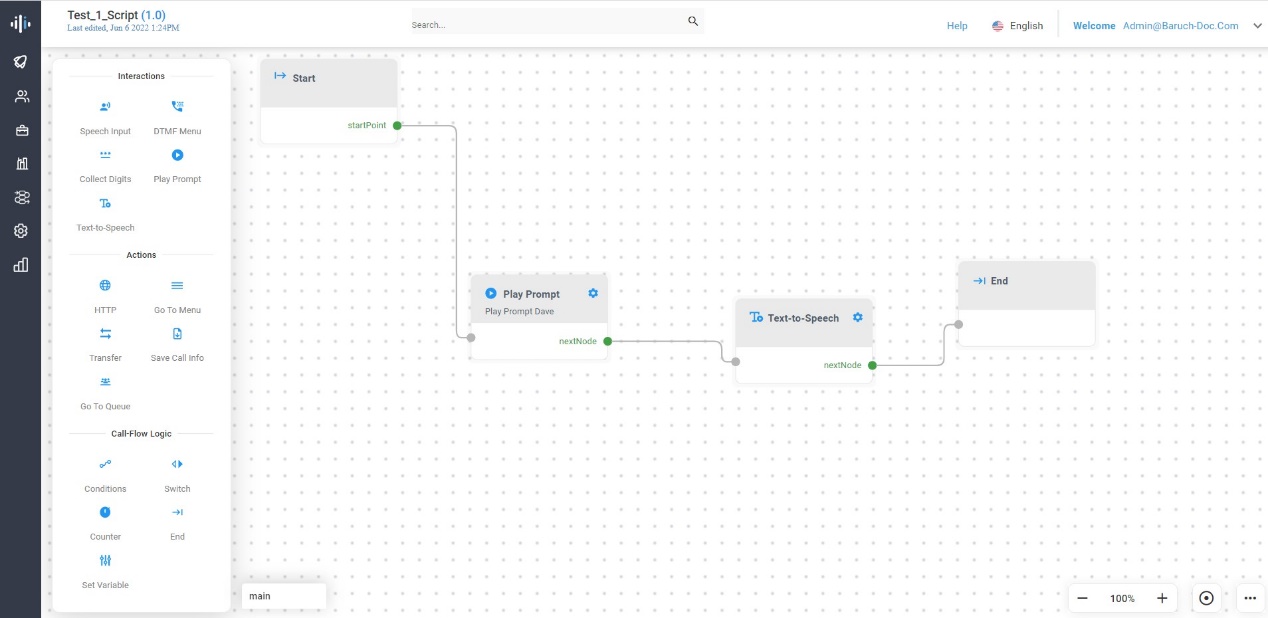Image resolution: width=1268 pixels, height=618 pixels.
Task: Click the HTTP action globe icon
Action: pyautogui.click(x=105, y=286)
